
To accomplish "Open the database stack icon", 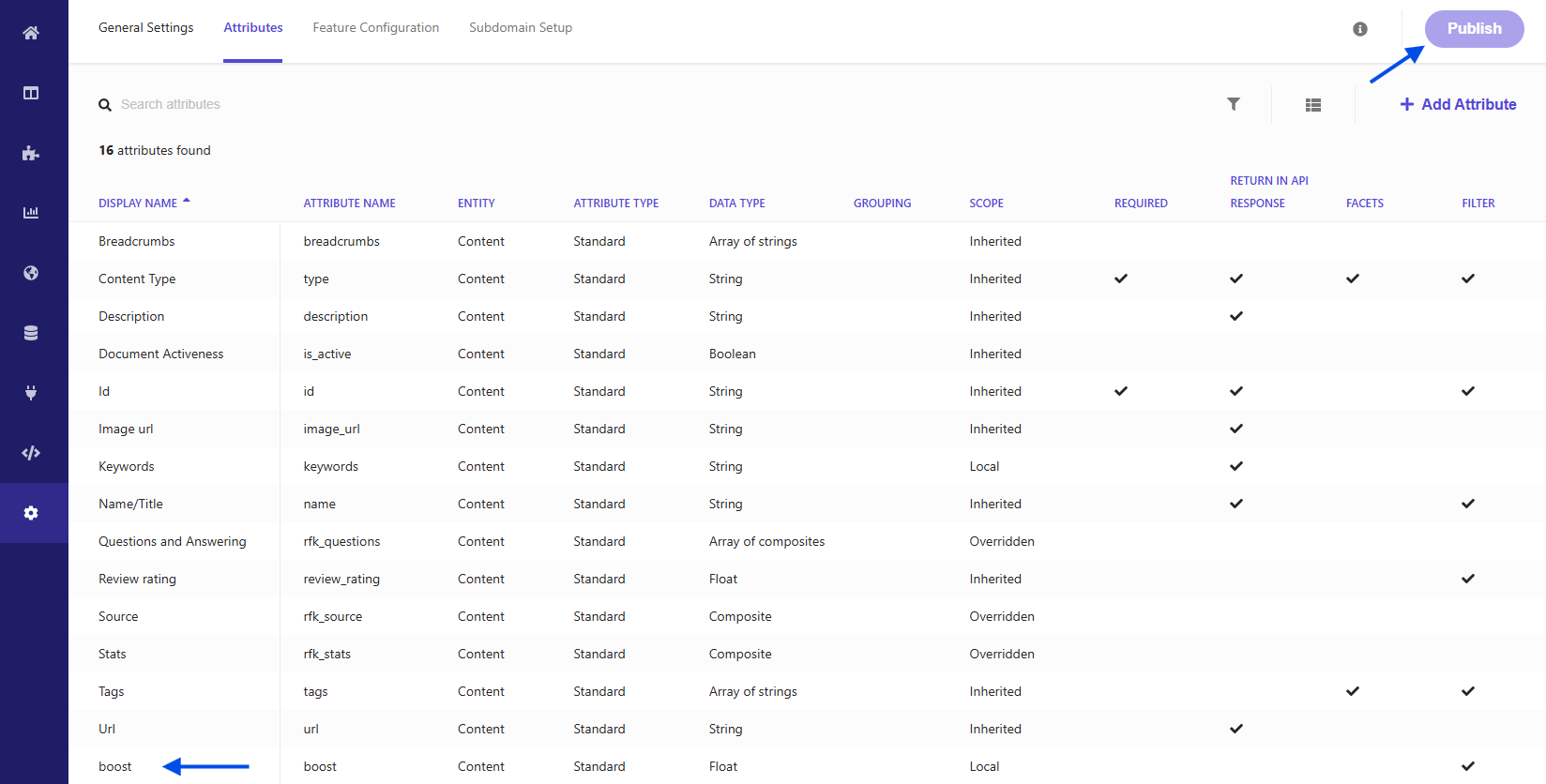I will coord(31,333).
